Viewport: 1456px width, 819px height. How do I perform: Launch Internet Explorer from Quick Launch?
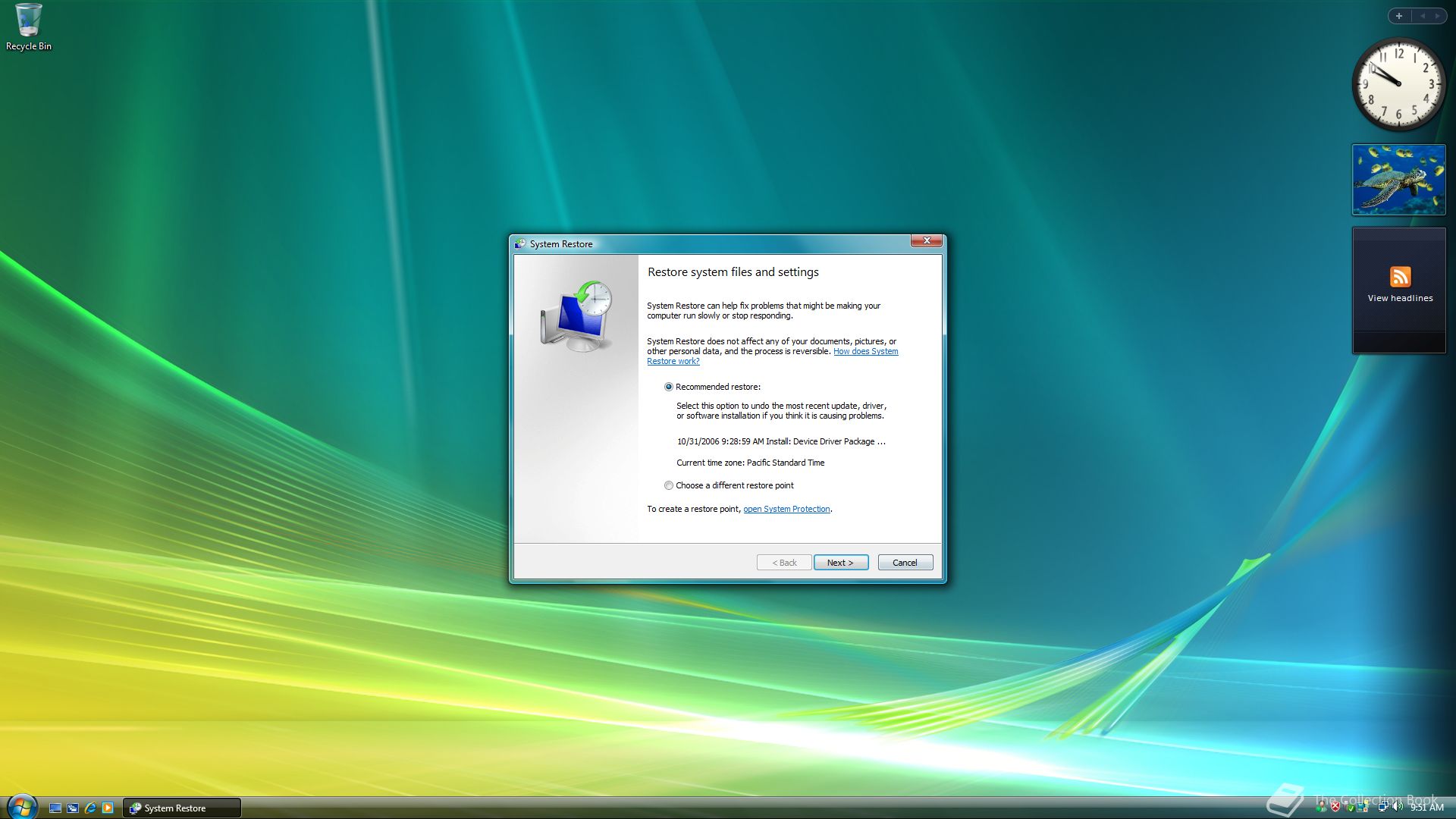[90, 808]
